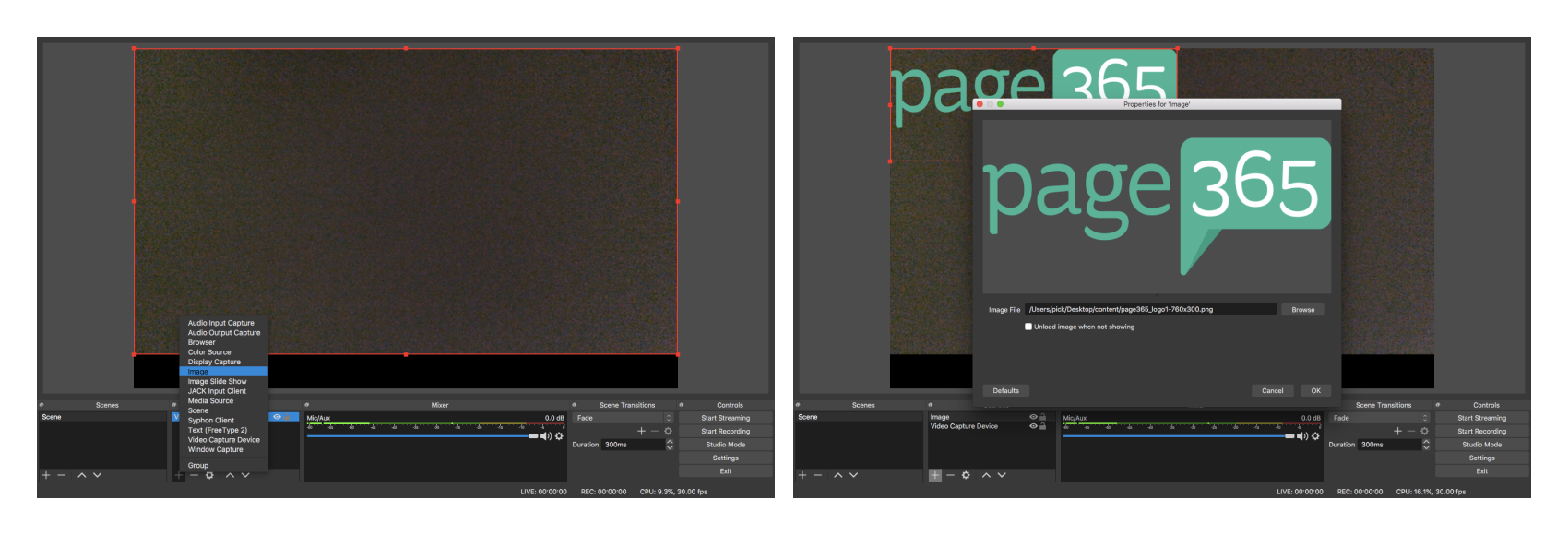This screenshot has width=1568, height=535.
Task: Click Mic/Aux volume slider in left window
Action: click(422, 436)
